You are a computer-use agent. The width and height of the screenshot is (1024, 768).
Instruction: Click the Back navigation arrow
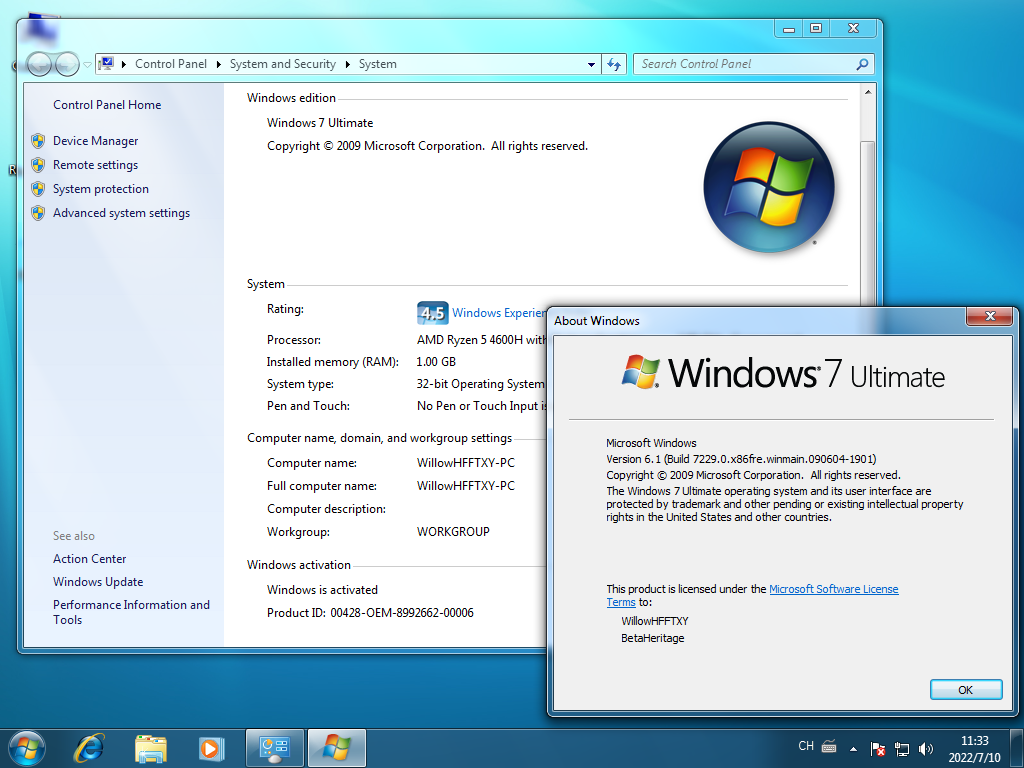(39, 64)
